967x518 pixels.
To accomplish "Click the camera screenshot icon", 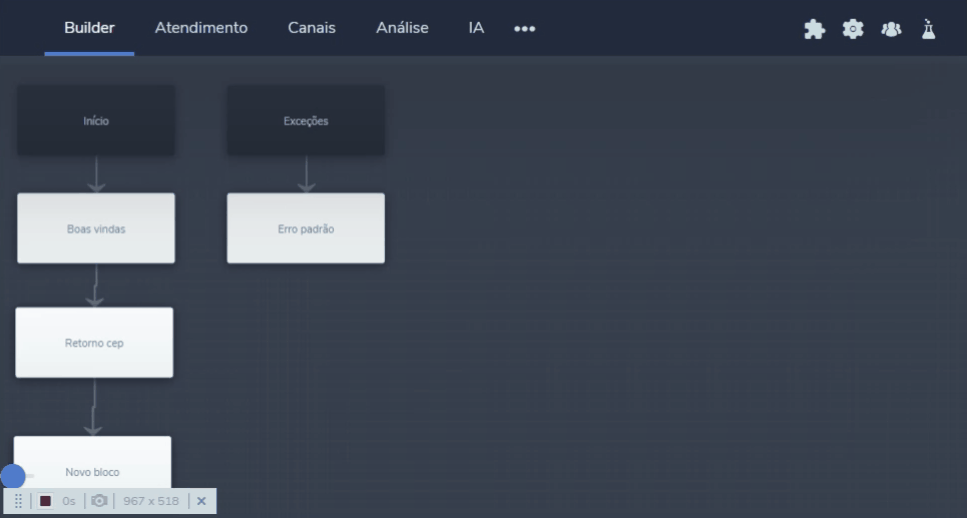I will (99, 501).
